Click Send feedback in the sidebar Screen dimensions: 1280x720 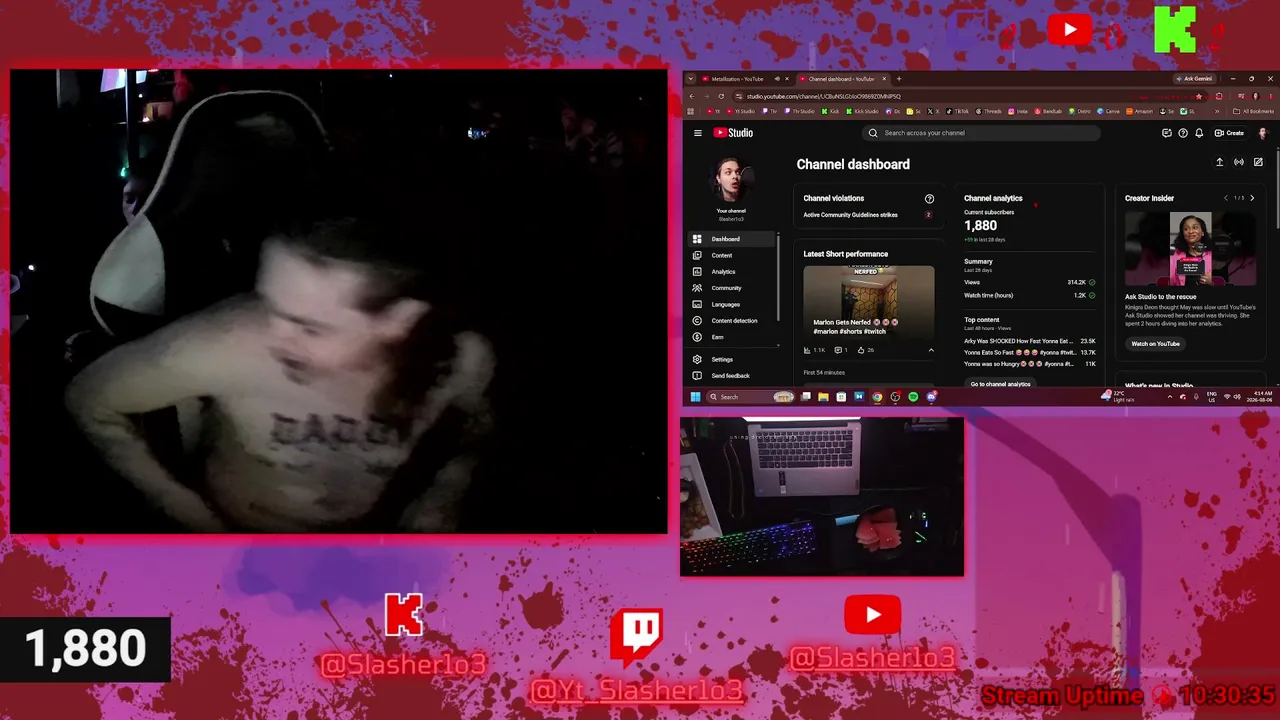pos(733,376)
